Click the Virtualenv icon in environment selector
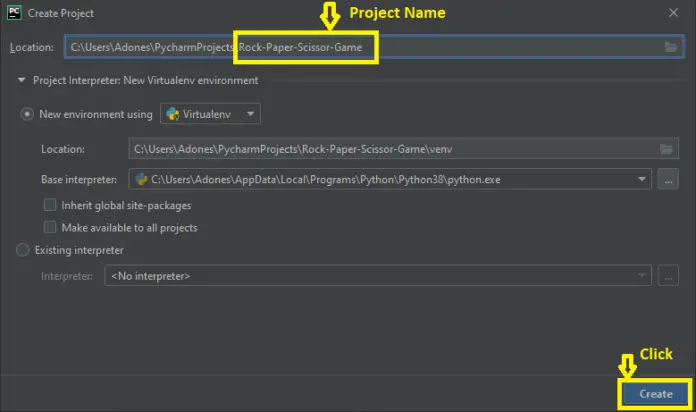The width and height of the screenshot is (696, 412). pos(174,114)
